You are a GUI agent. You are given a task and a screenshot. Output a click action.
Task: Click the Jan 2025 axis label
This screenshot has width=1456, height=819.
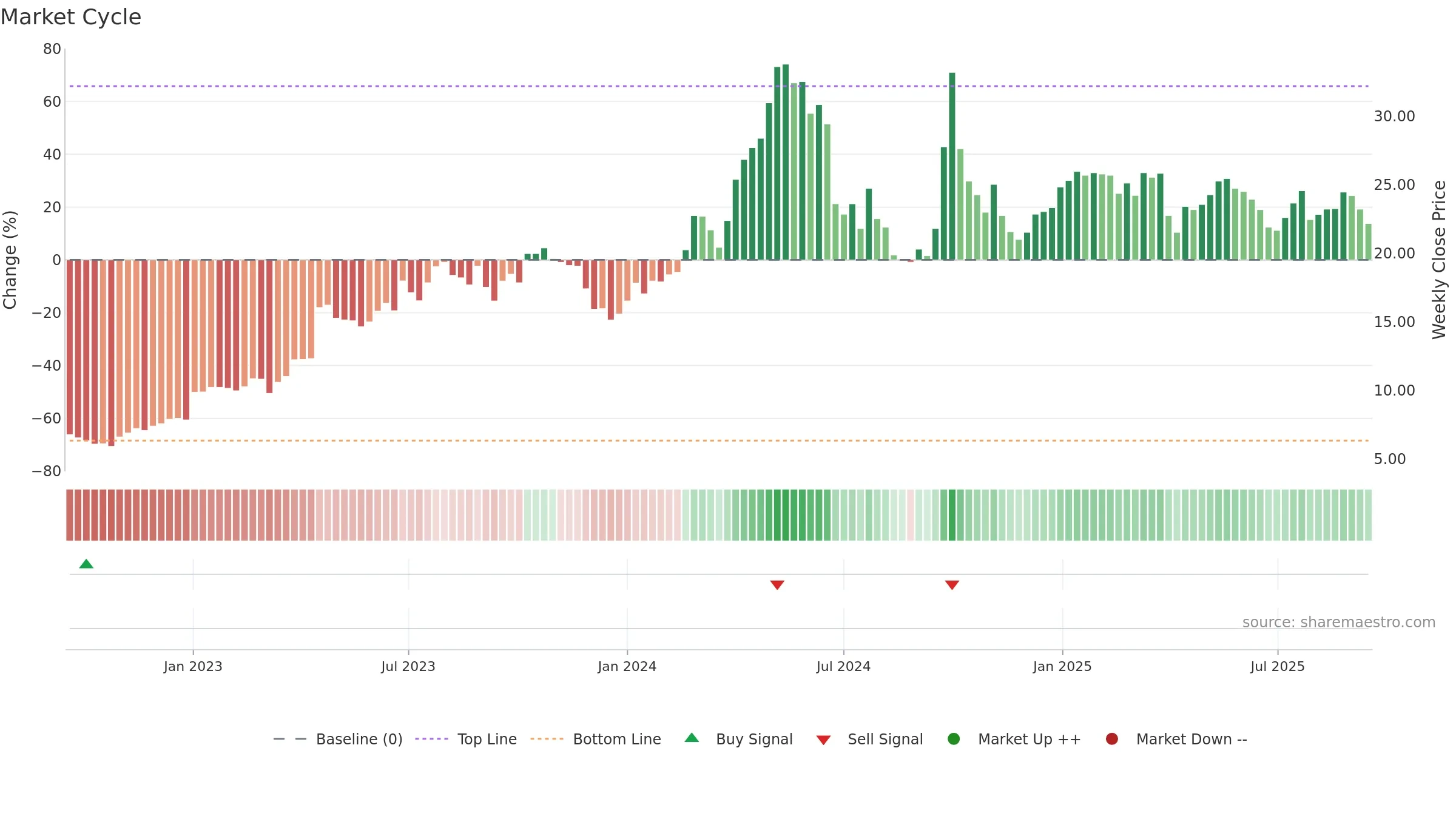1062,666
